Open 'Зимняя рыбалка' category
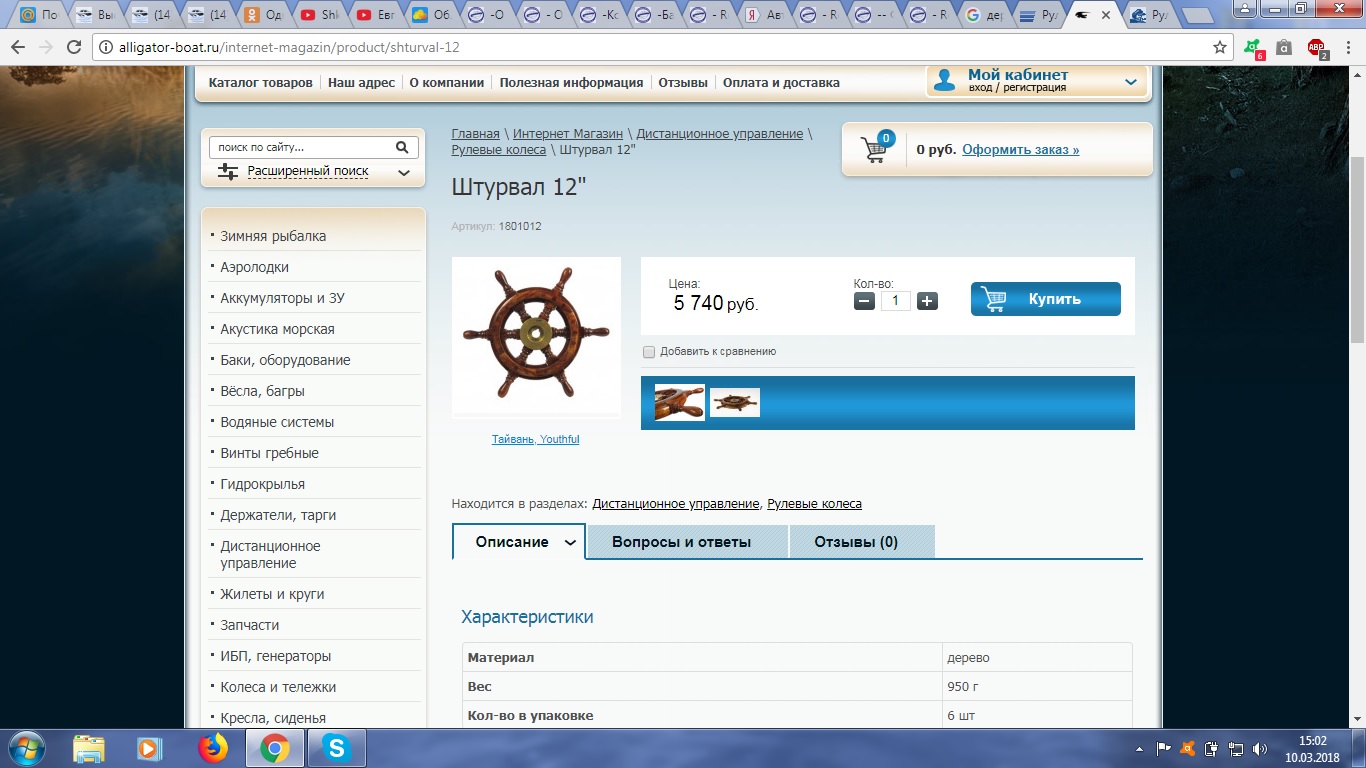The width and height of the screenshot is (1366, 768). 273,236
